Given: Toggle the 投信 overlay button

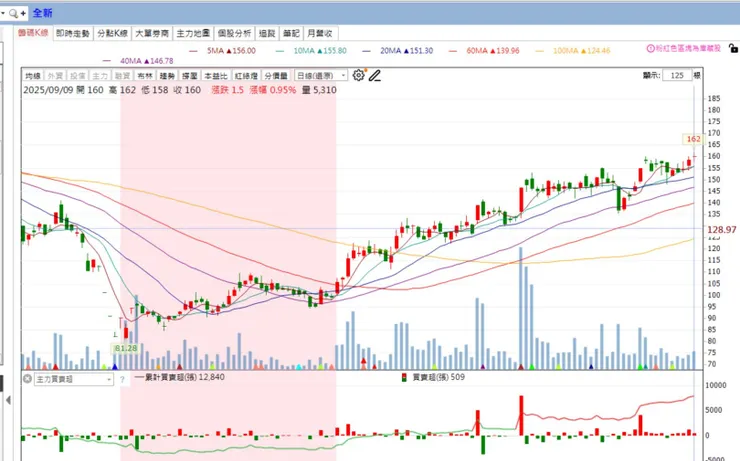Looking at the screenshot, I should click(78, 75).
